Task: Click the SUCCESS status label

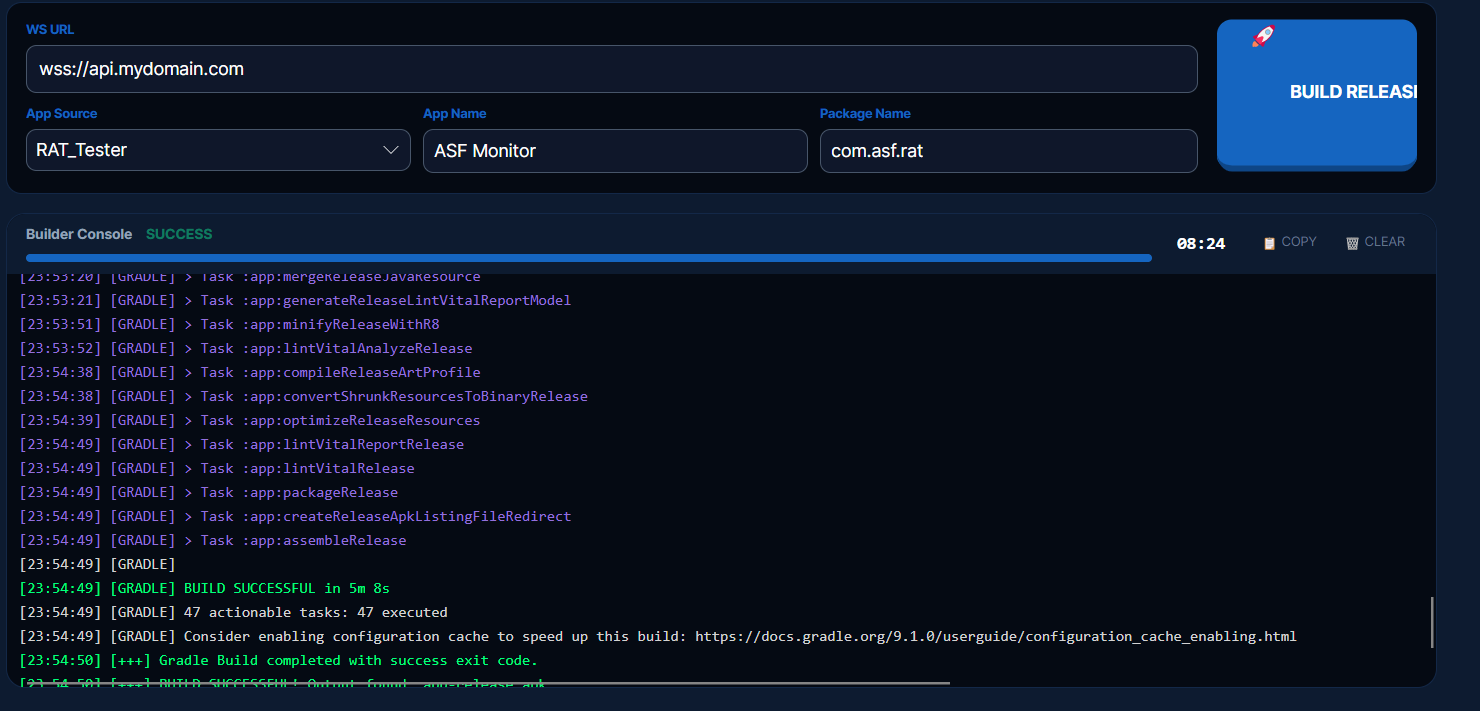Action: tap(179, 234)
